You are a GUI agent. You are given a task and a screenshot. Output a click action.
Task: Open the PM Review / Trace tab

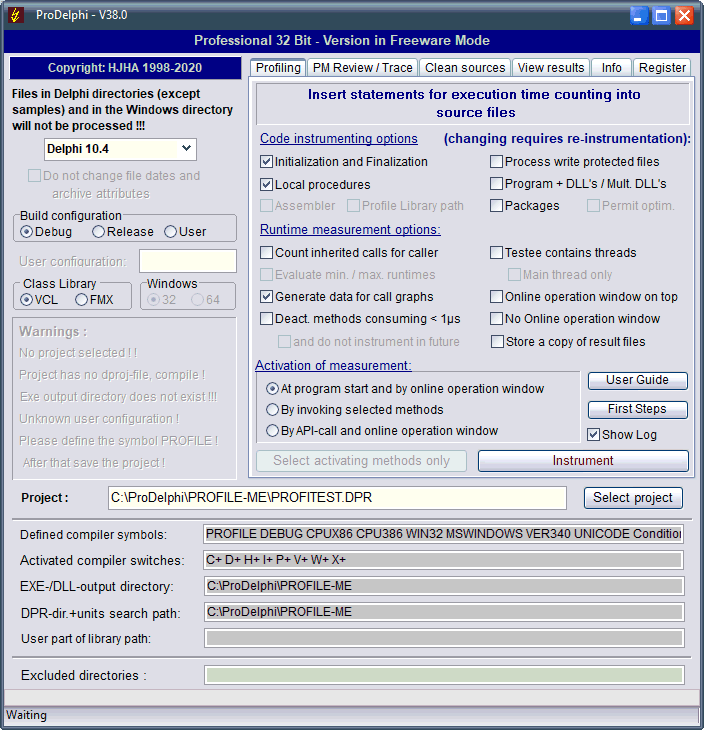click(x=362, y=68)
